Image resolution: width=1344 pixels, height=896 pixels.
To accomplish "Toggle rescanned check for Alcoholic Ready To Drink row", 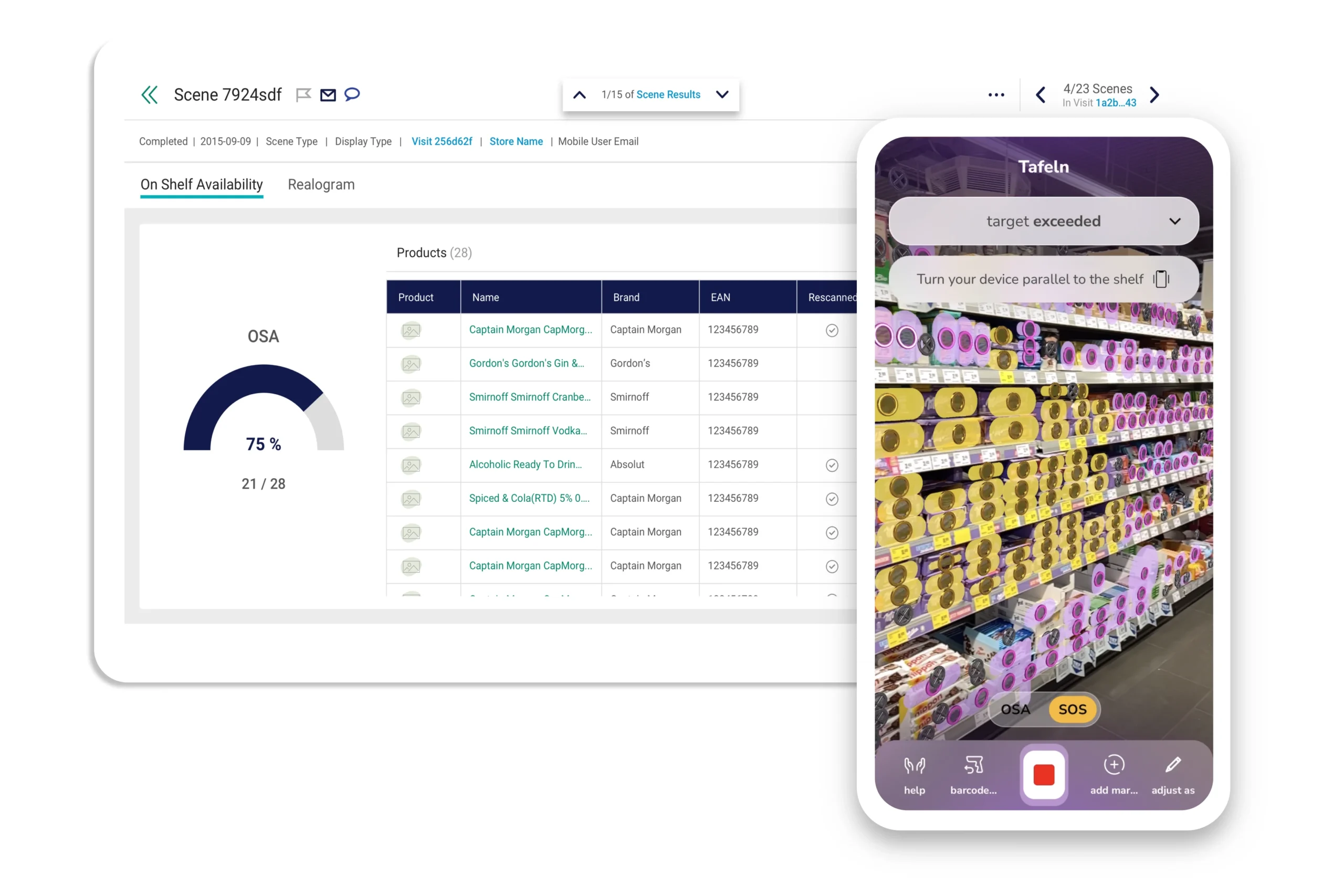I will tap(832, 465).
